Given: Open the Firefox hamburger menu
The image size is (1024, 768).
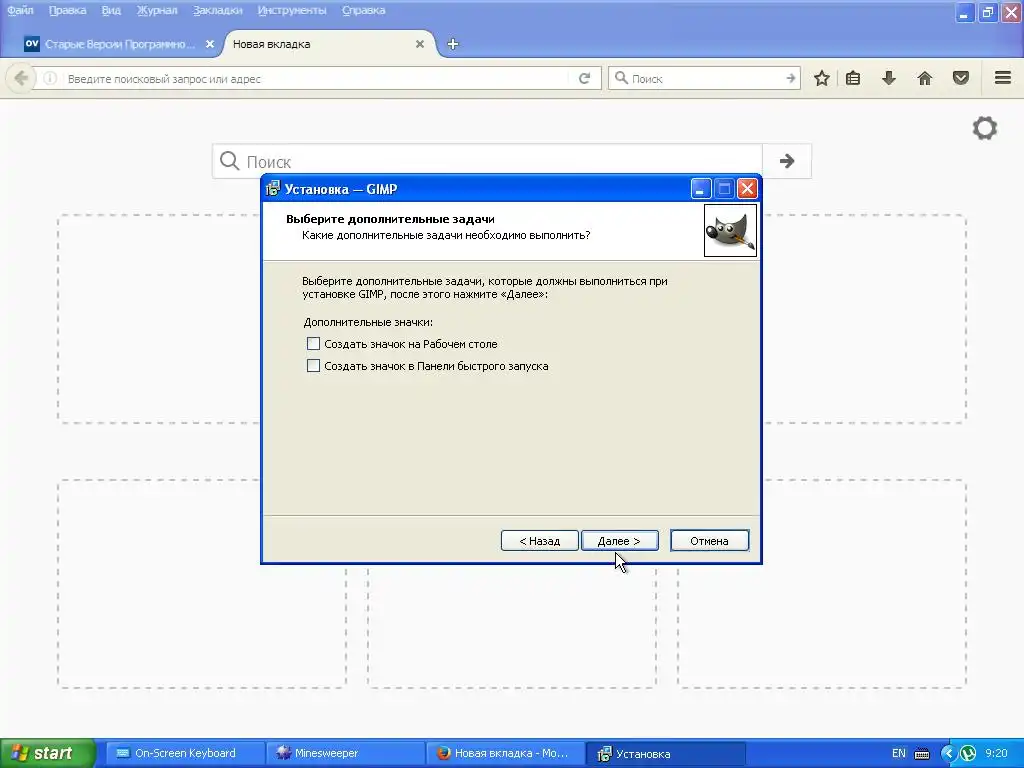Looking at the screenshot, I should click(x=1003, y=78).
